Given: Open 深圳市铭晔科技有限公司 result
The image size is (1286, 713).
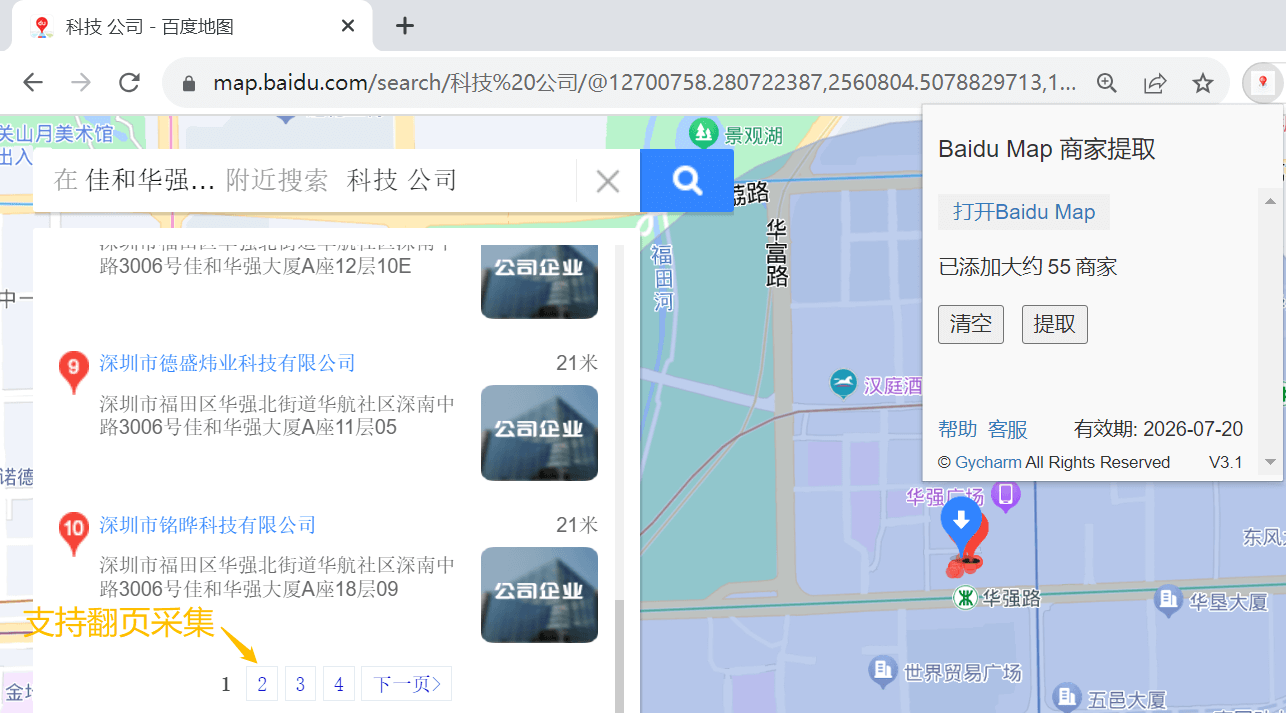Looking at the screenshot, I should coord(207,525).
